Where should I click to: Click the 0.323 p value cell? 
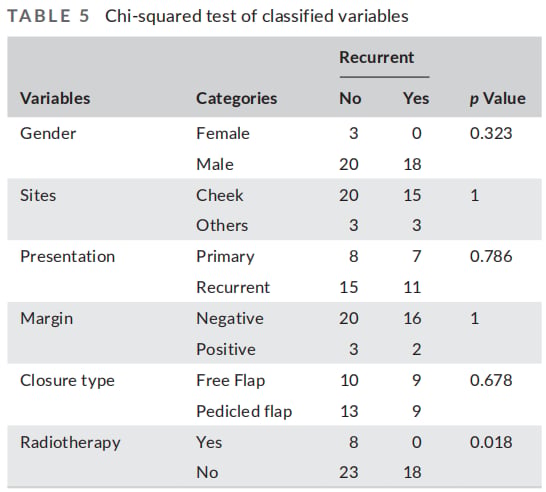tap(491, 133)
